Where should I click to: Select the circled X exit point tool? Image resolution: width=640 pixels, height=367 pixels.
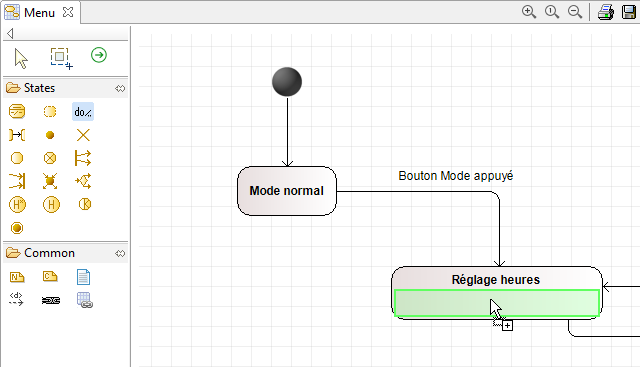tap(50, 158)
